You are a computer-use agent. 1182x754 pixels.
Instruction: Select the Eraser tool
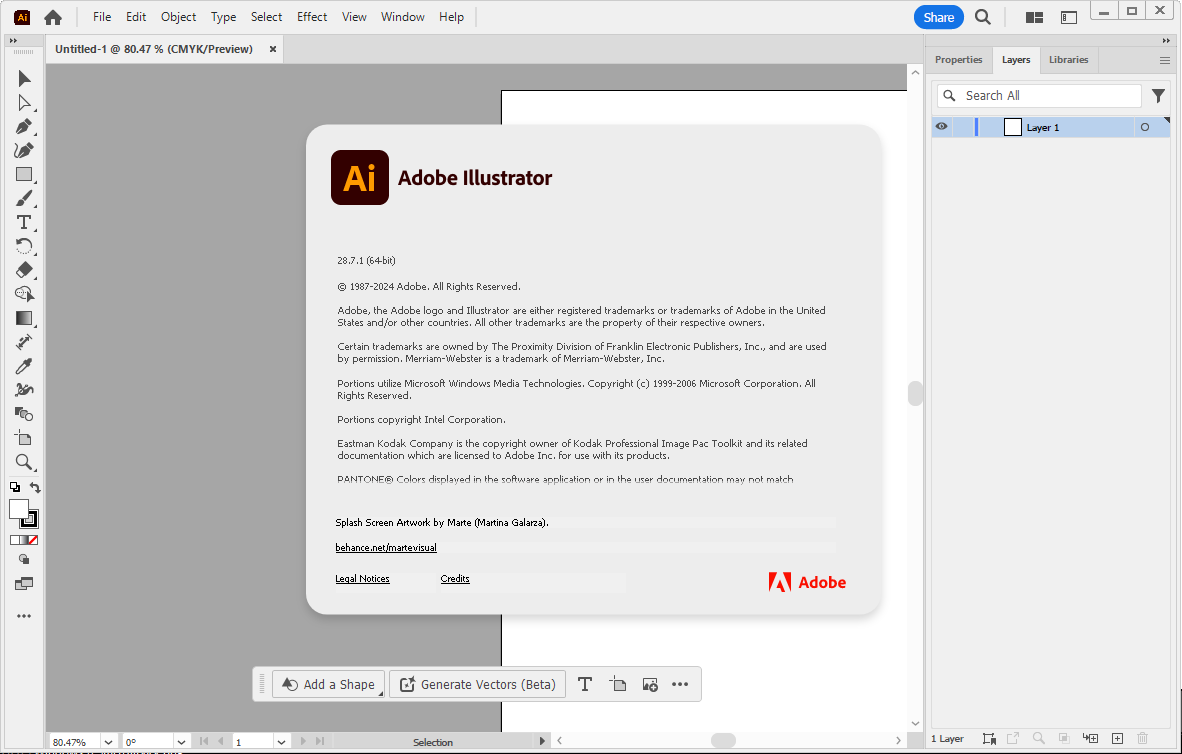[24, 270]
